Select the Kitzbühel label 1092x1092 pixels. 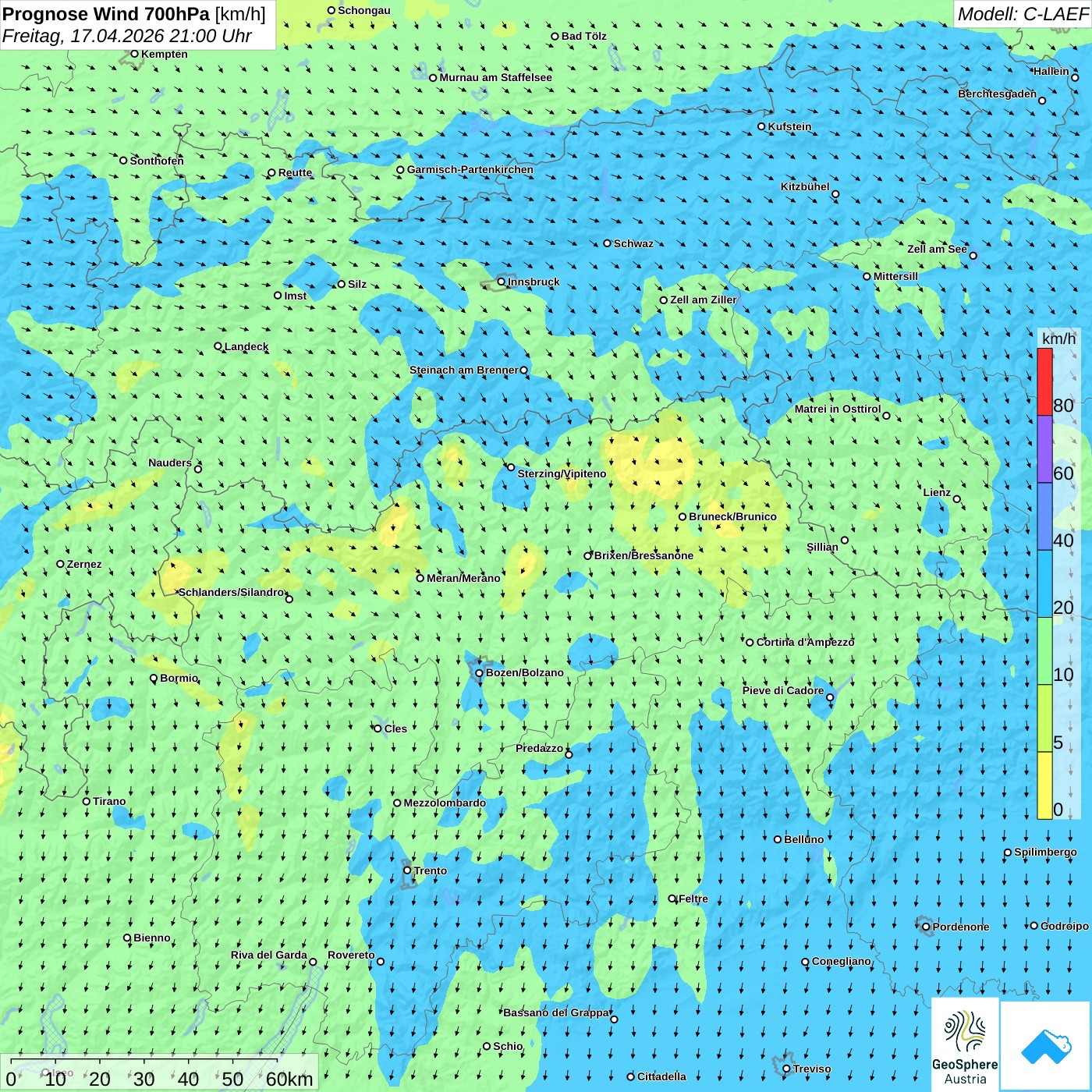coord(805,186)
